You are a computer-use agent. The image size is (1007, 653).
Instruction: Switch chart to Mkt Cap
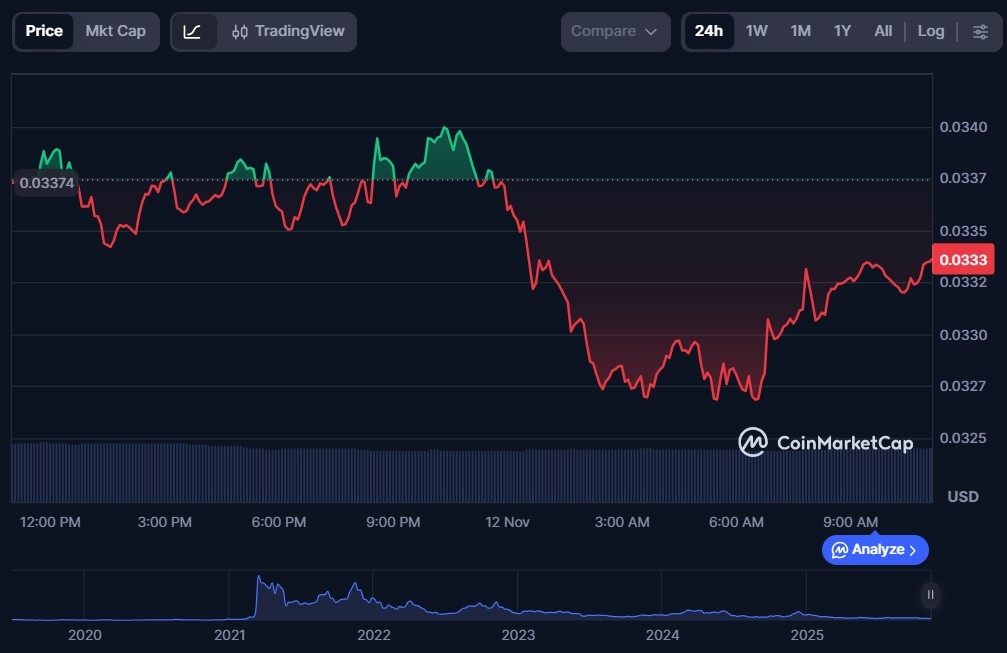[115, 32]
